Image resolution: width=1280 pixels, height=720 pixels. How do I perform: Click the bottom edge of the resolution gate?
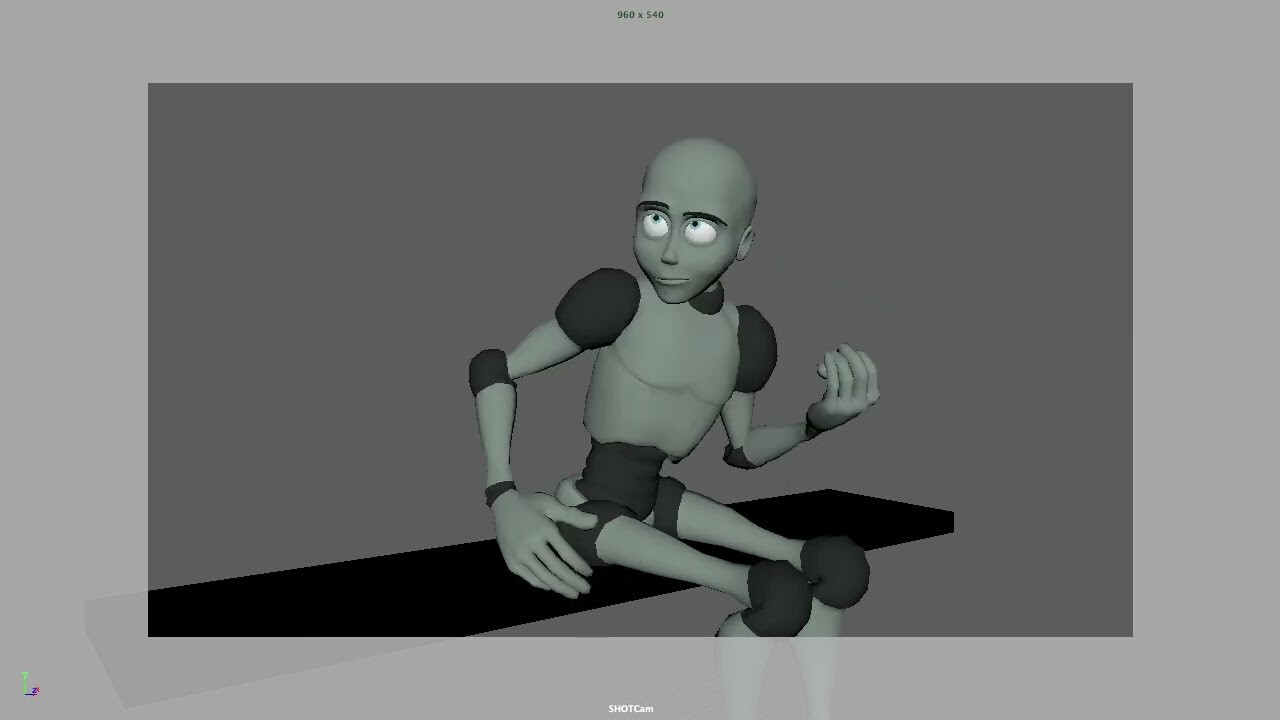pos(640,636)
